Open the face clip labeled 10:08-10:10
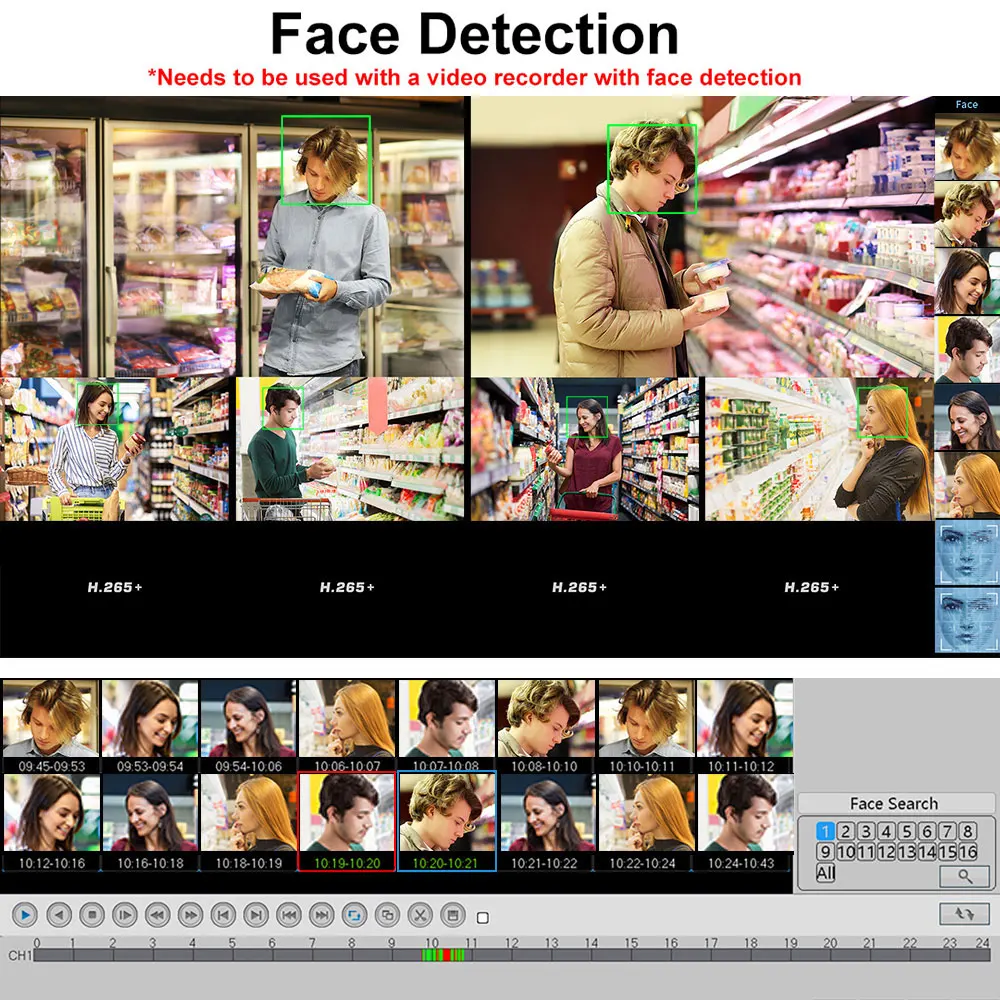1000x1000 pixels. pos(546,726)
